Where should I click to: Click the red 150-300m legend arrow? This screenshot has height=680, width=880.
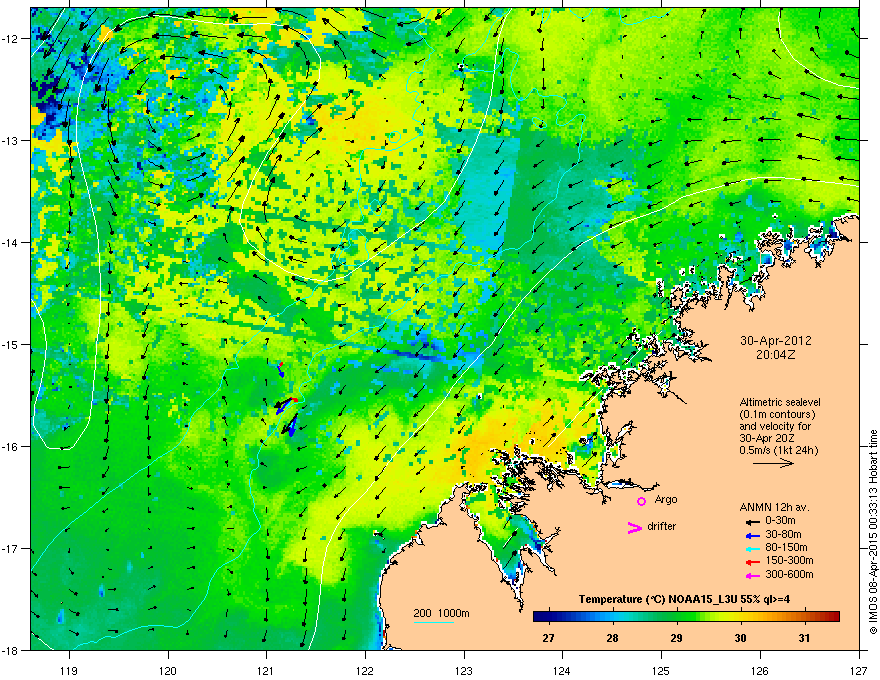coord(752,561)
